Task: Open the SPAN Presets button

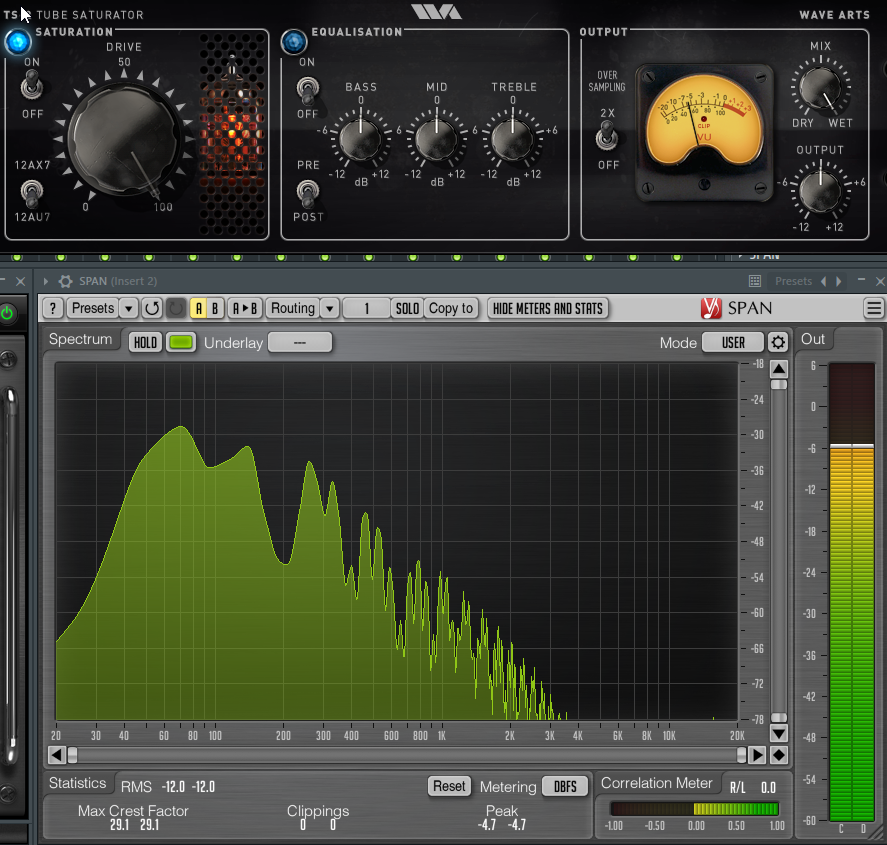Action: (x=93, y=308)
